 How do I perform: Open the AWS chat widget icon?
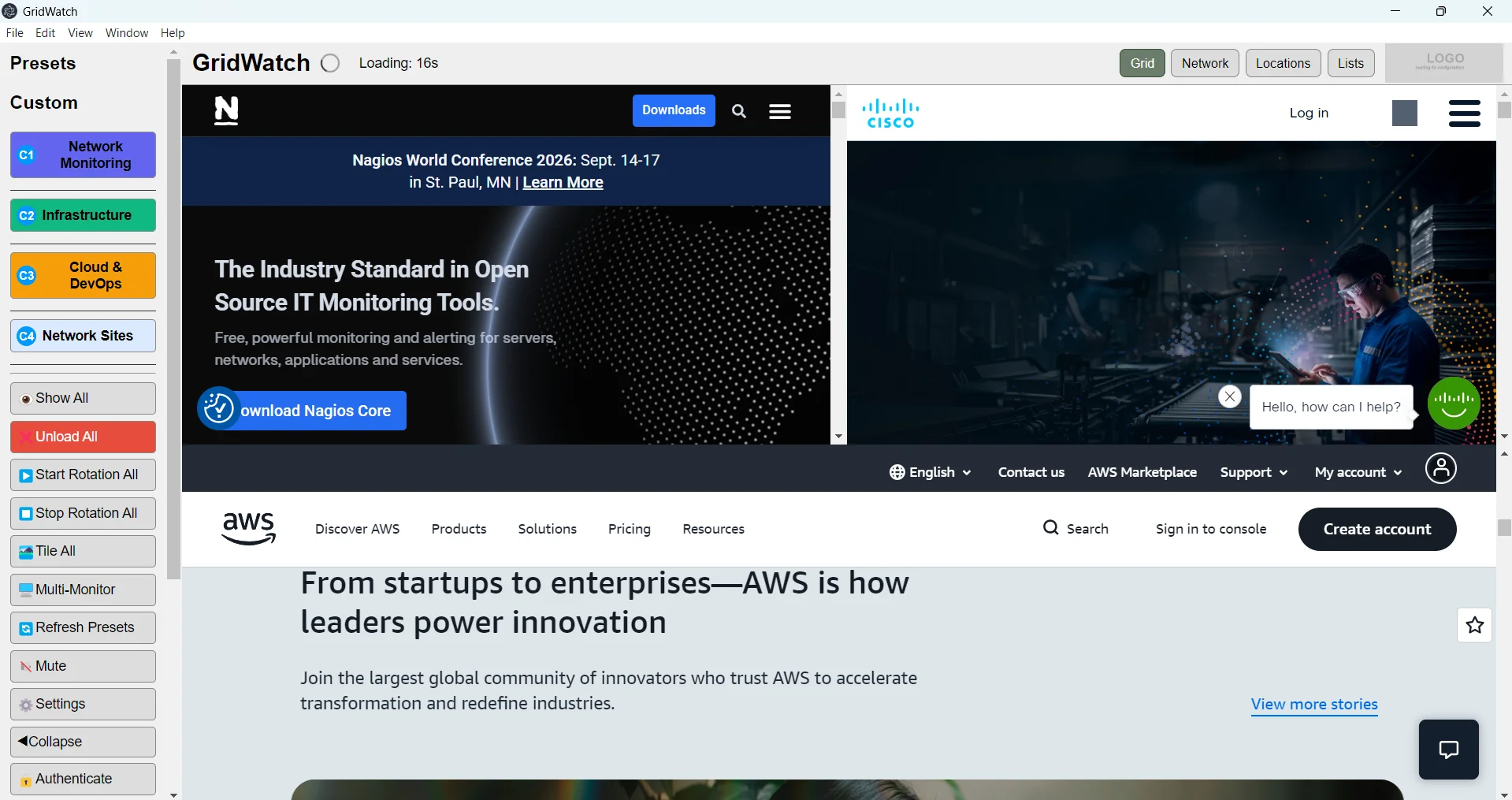[1448, 749]
